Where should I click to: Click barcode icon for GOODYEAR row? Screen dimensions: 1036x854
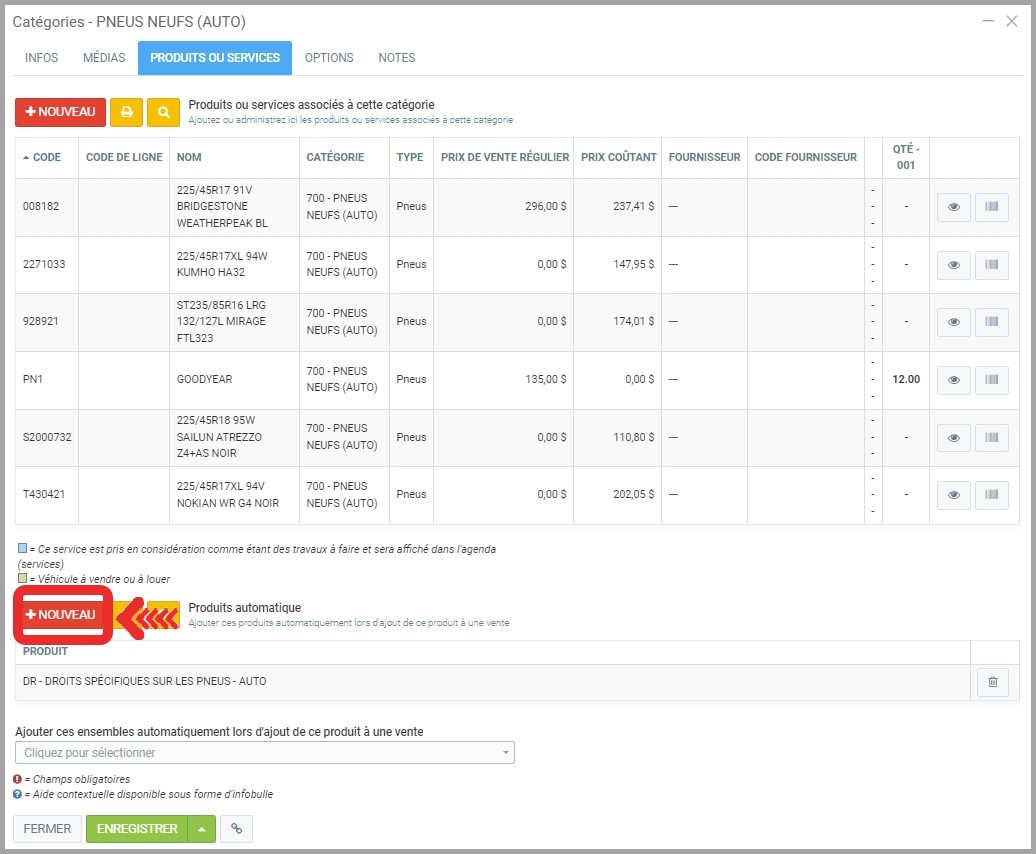(x=991, y=380)
